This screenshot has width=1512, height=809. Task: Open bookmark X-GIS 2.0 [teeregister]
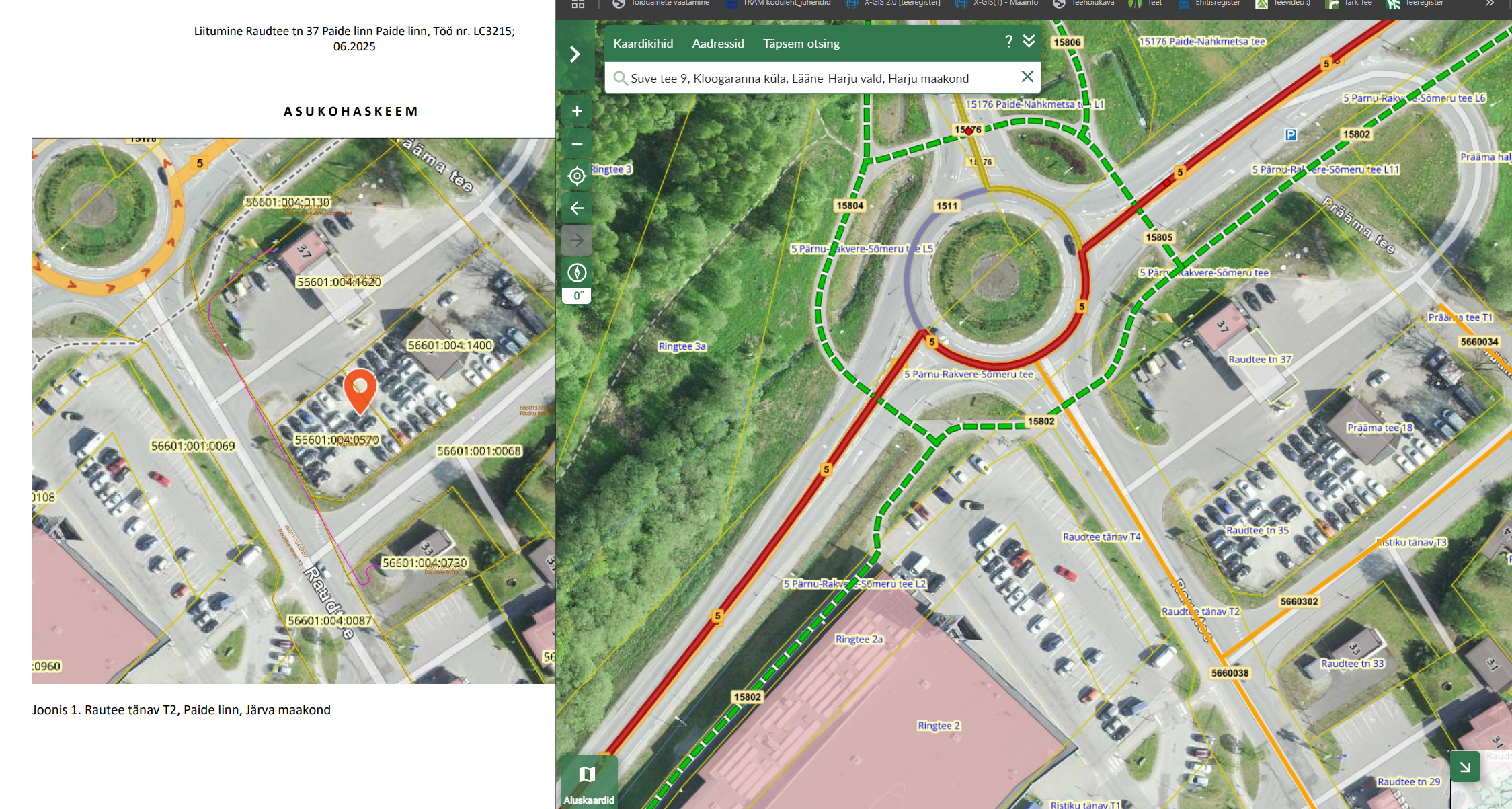click(x=894, y=3)
